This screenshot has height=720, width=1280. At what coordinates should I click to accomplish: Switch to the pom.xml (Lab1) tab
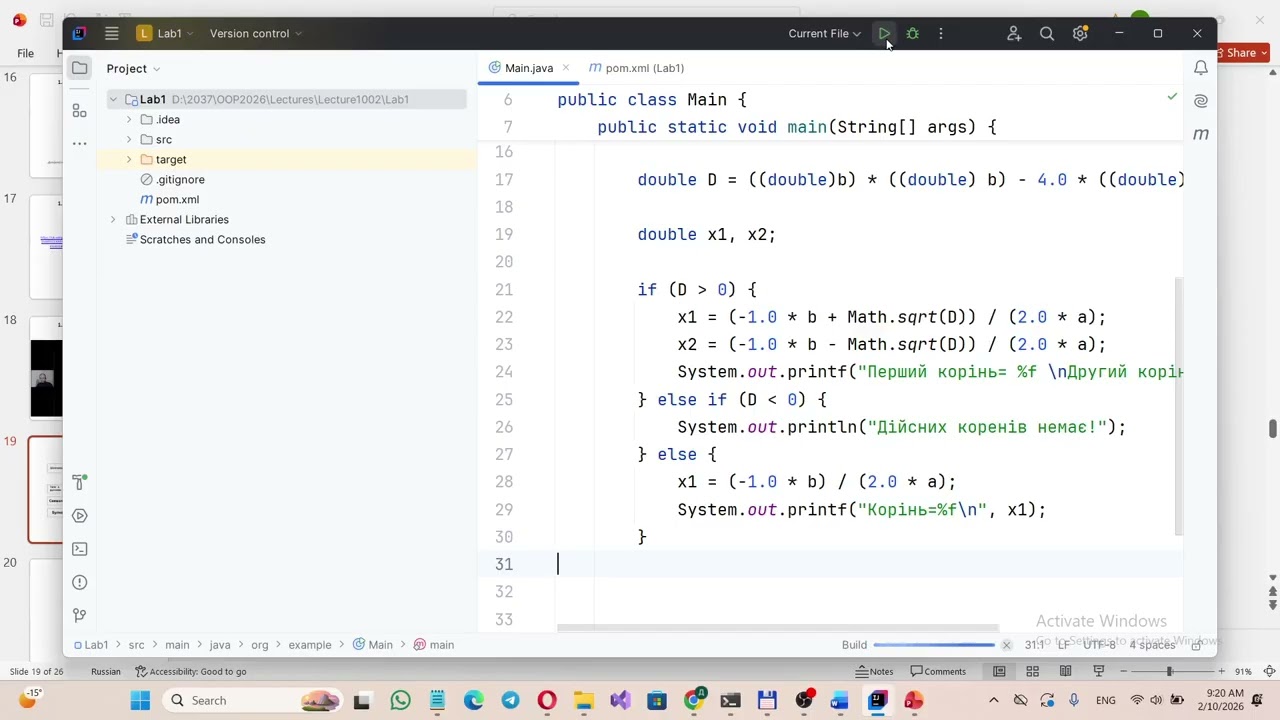[636, 68]
